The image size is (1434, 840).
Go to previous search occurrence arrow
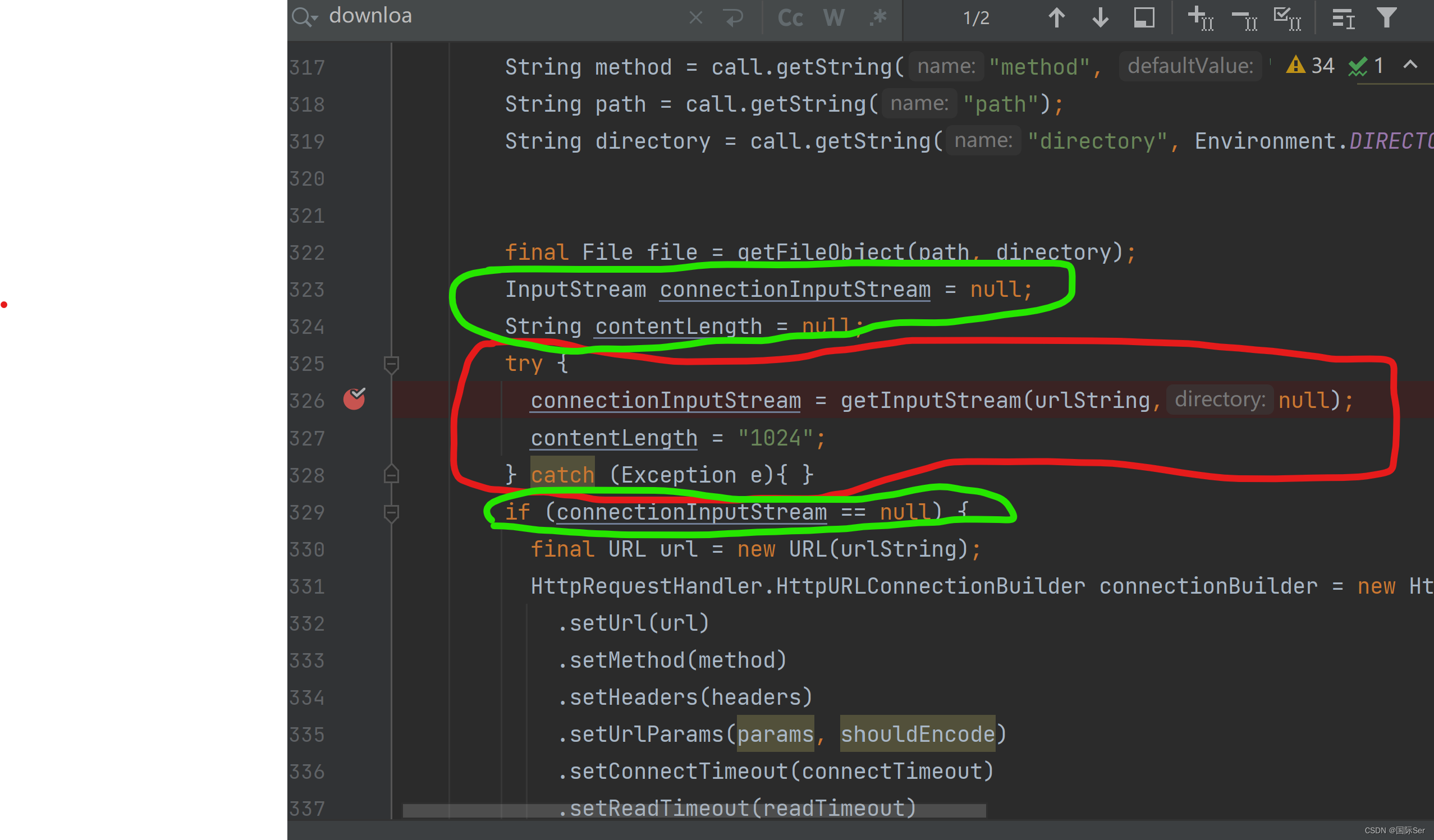[1056, 17]
